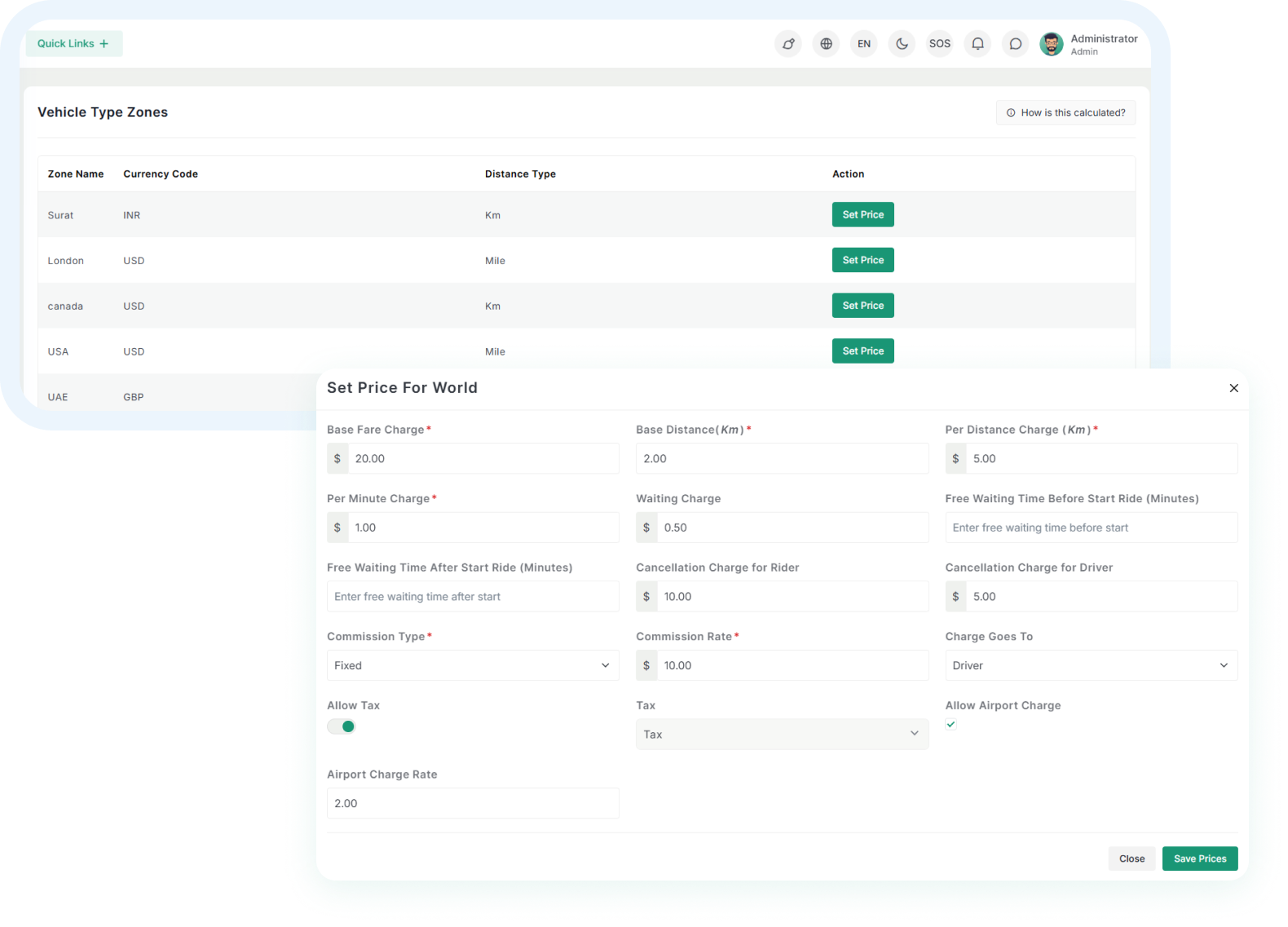Disable the Allow Tax toggle

click(342, 726)
